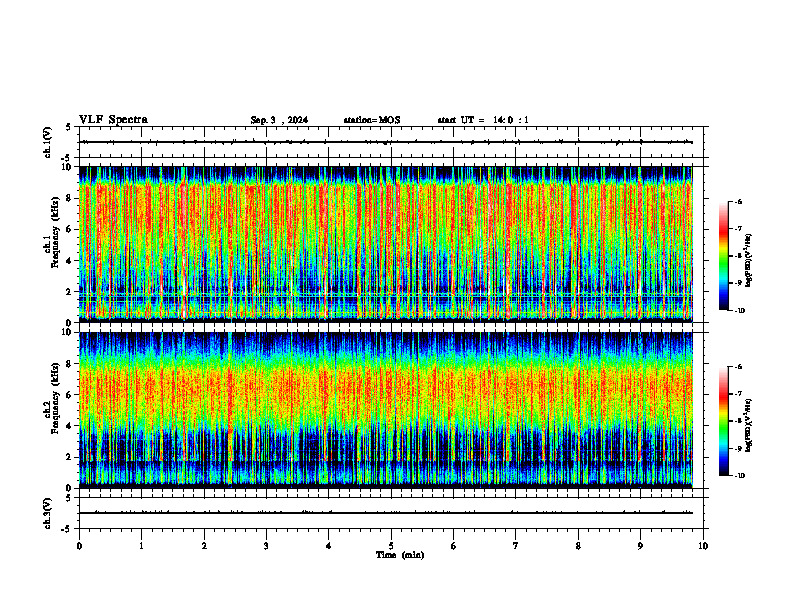
Task: Click the "5" tick on the time axis
Action: click(391, 546)
